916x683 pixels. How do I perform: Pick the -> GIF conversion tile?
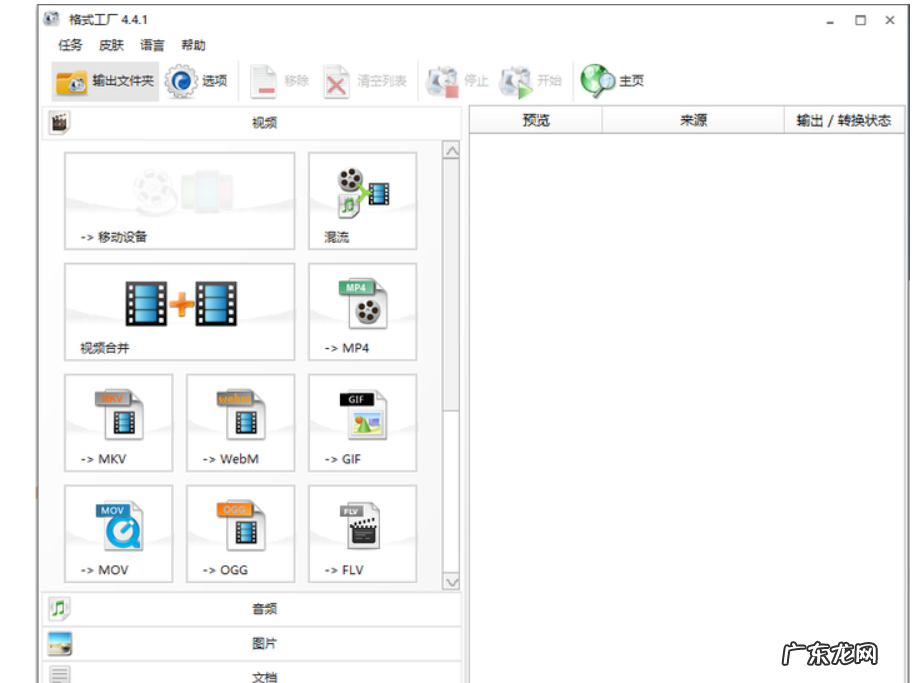[362, 422]
